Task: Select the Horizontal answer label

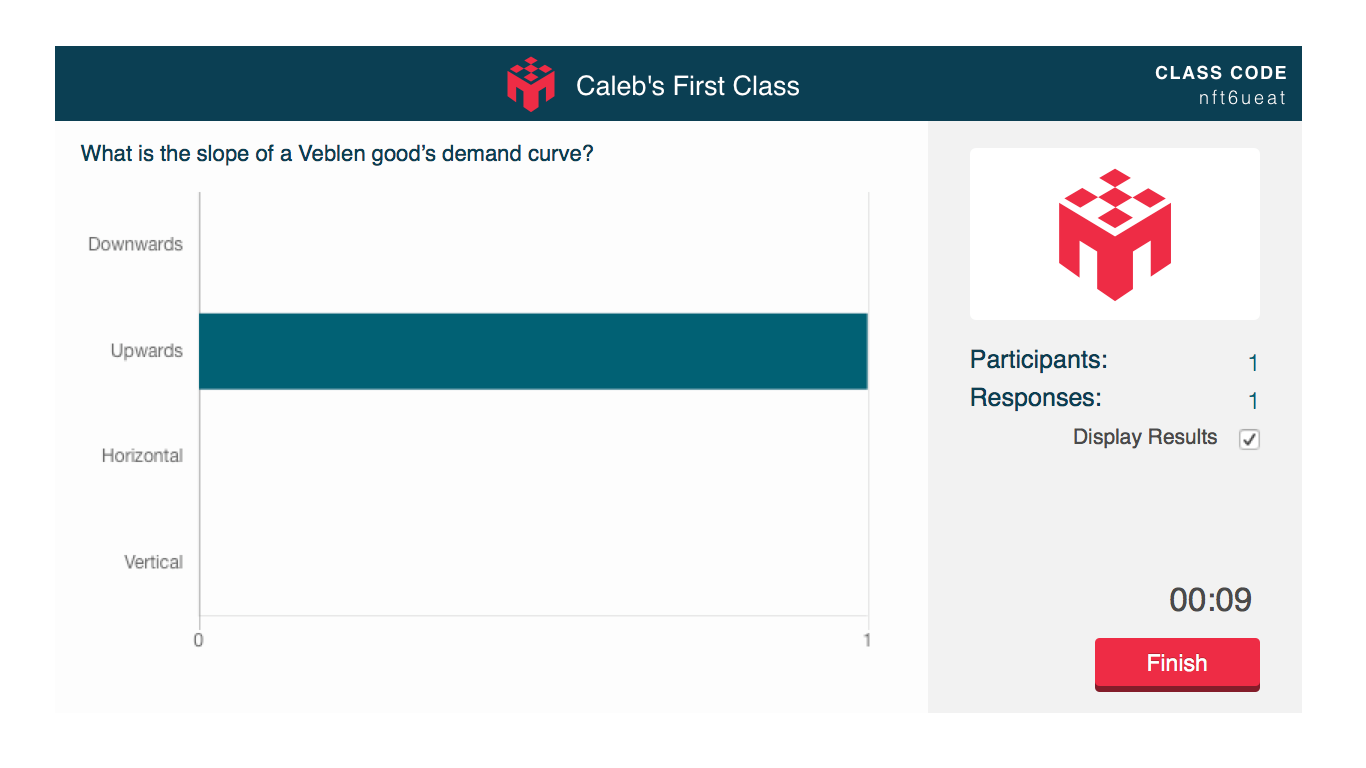Action: [x=142, y=456]
